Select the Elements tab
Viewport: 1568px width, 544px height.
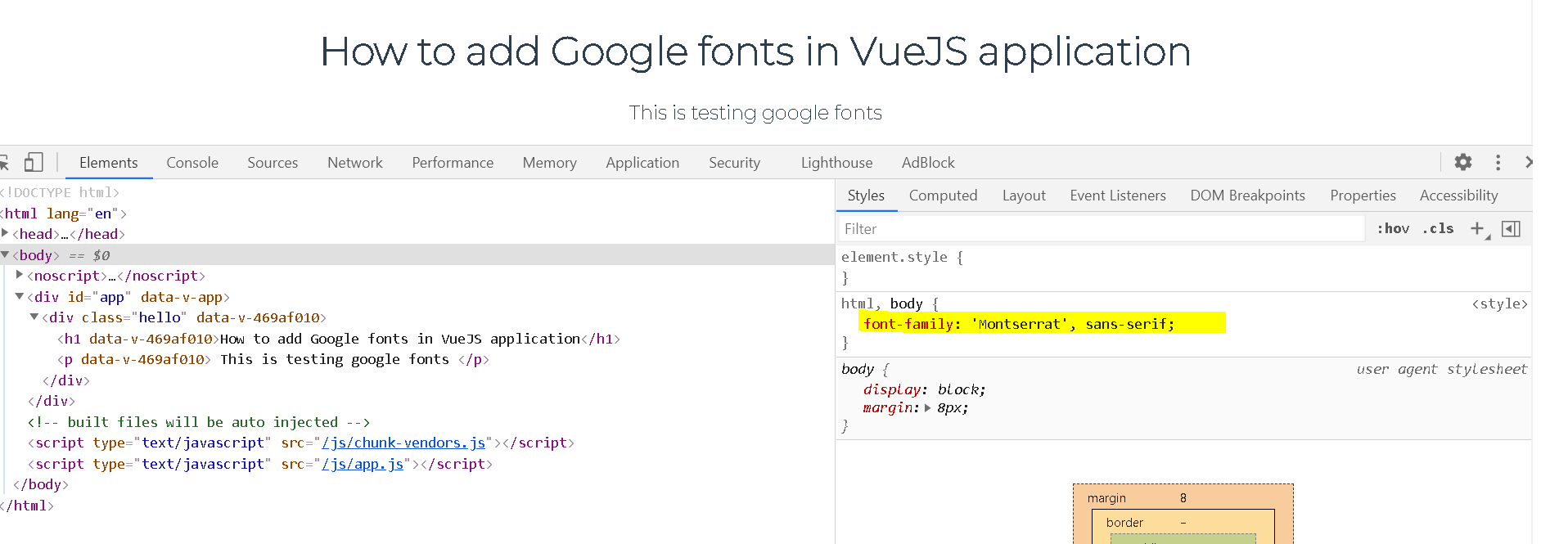pyautogui.click(x=108, y=162)
